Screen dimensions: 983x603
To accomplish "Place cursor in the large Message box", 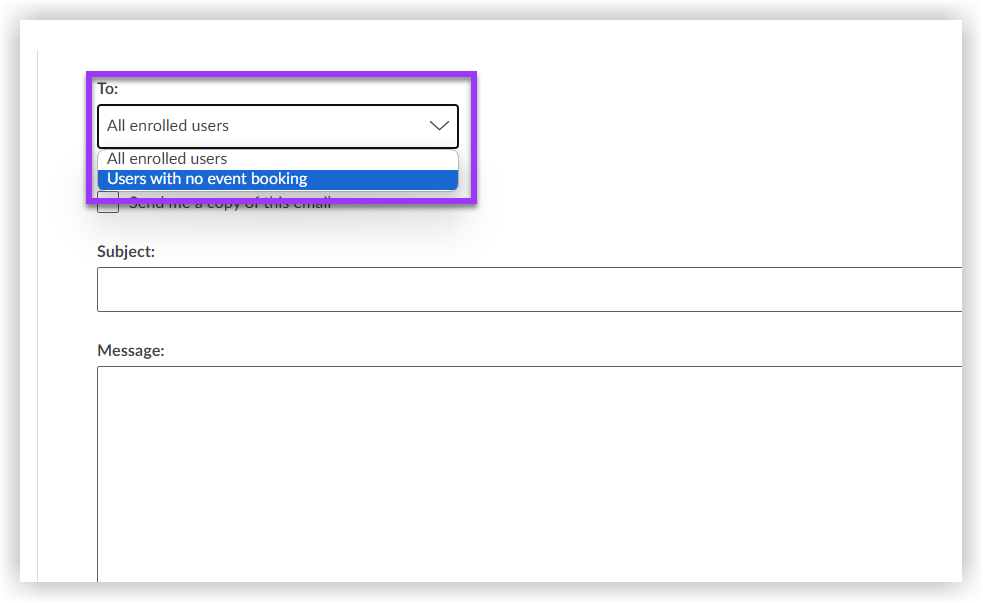I will coord(528,470).
